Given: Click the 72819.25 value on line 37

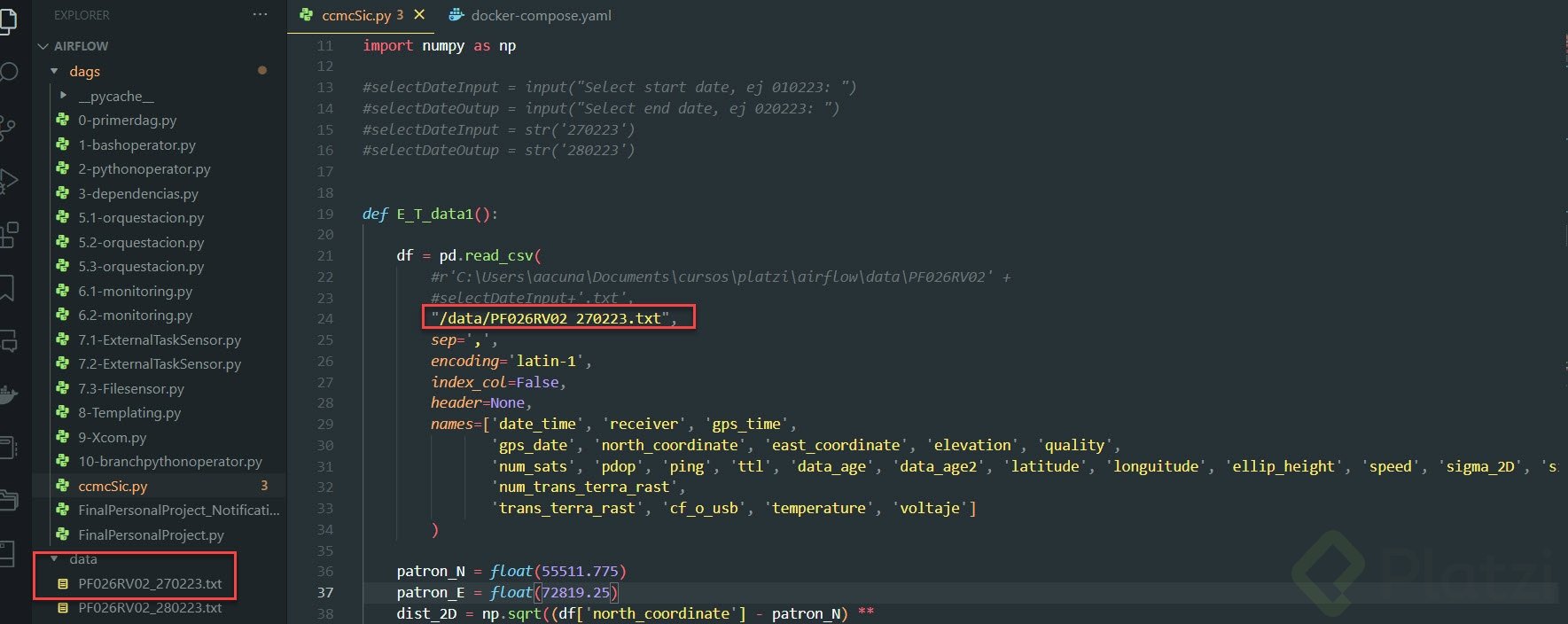Looking at the screenshot, I should (x=576, y=592).
